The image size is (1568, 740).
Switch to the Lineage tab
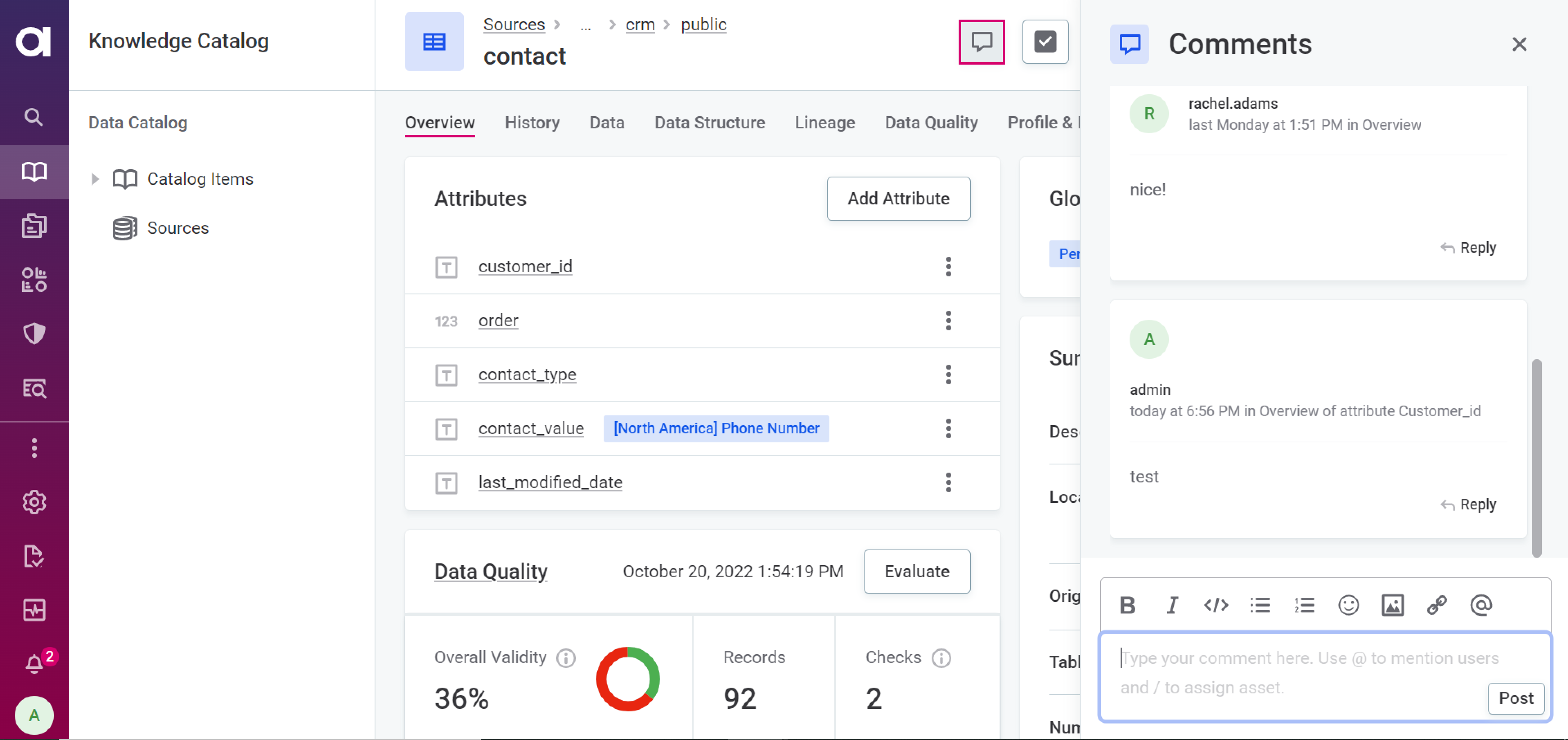click(824, 122)
